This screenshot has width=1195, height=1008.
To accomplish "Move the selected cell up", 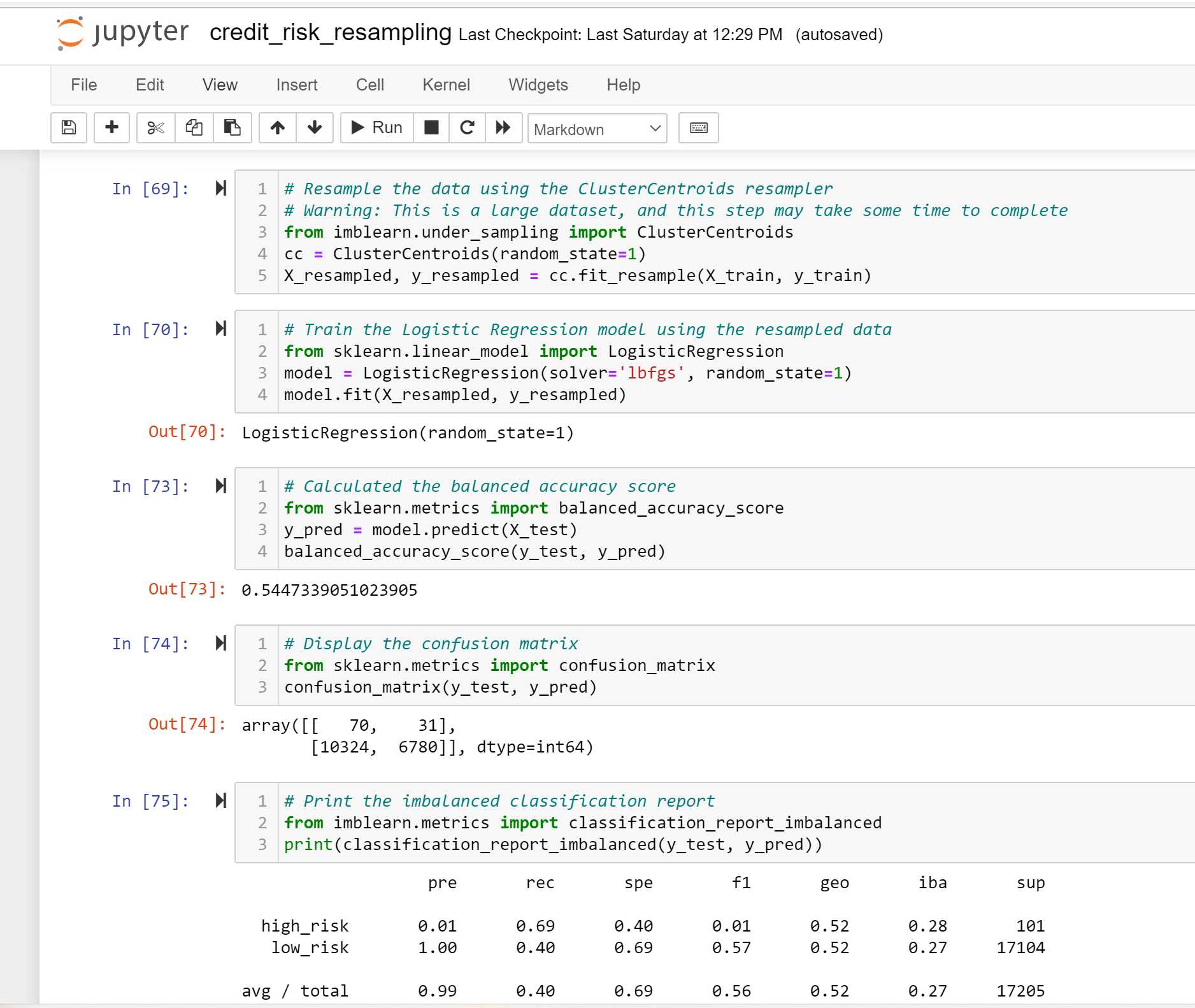I will [x=278, y=127].
